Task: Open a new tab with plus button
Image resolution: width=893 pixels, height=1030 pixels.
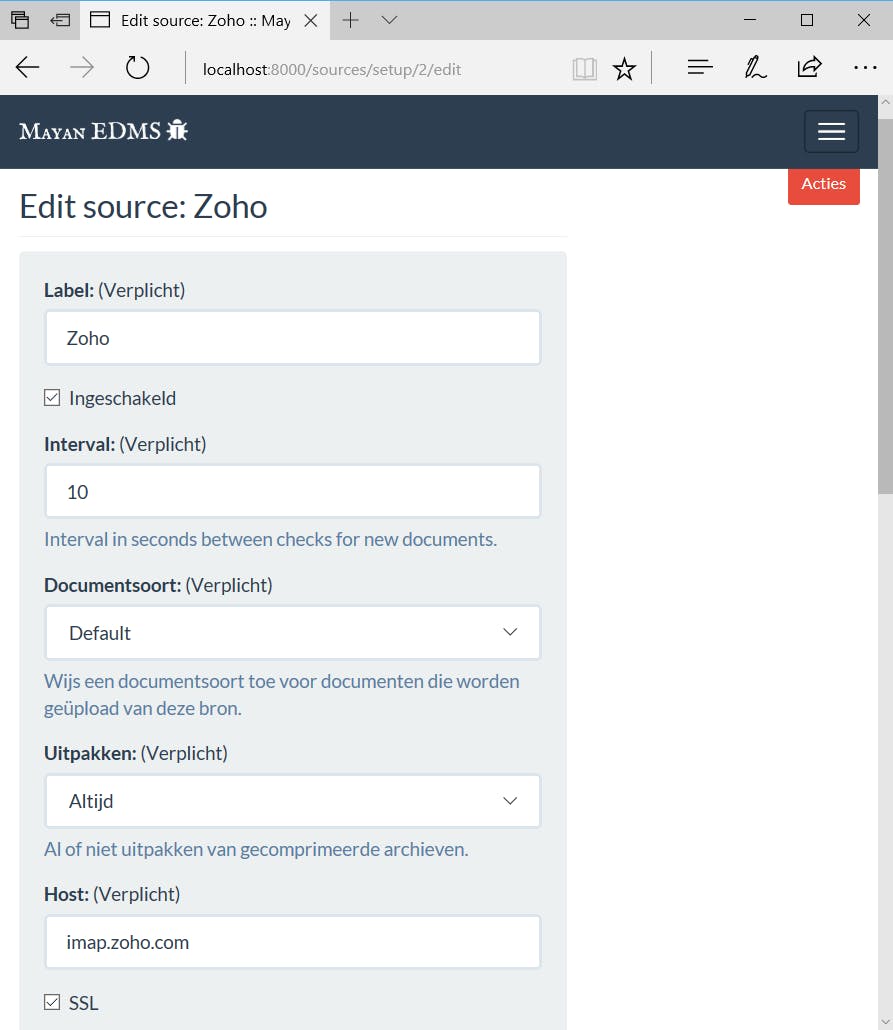Action: pyautogui.click(x=350, y=20)
